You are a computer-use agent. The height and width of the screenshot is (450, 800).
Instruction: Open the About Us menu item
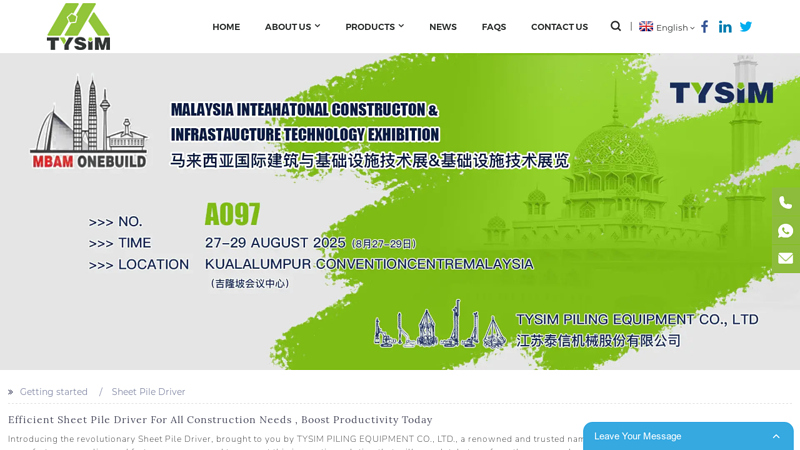click(x=288, y=27)
